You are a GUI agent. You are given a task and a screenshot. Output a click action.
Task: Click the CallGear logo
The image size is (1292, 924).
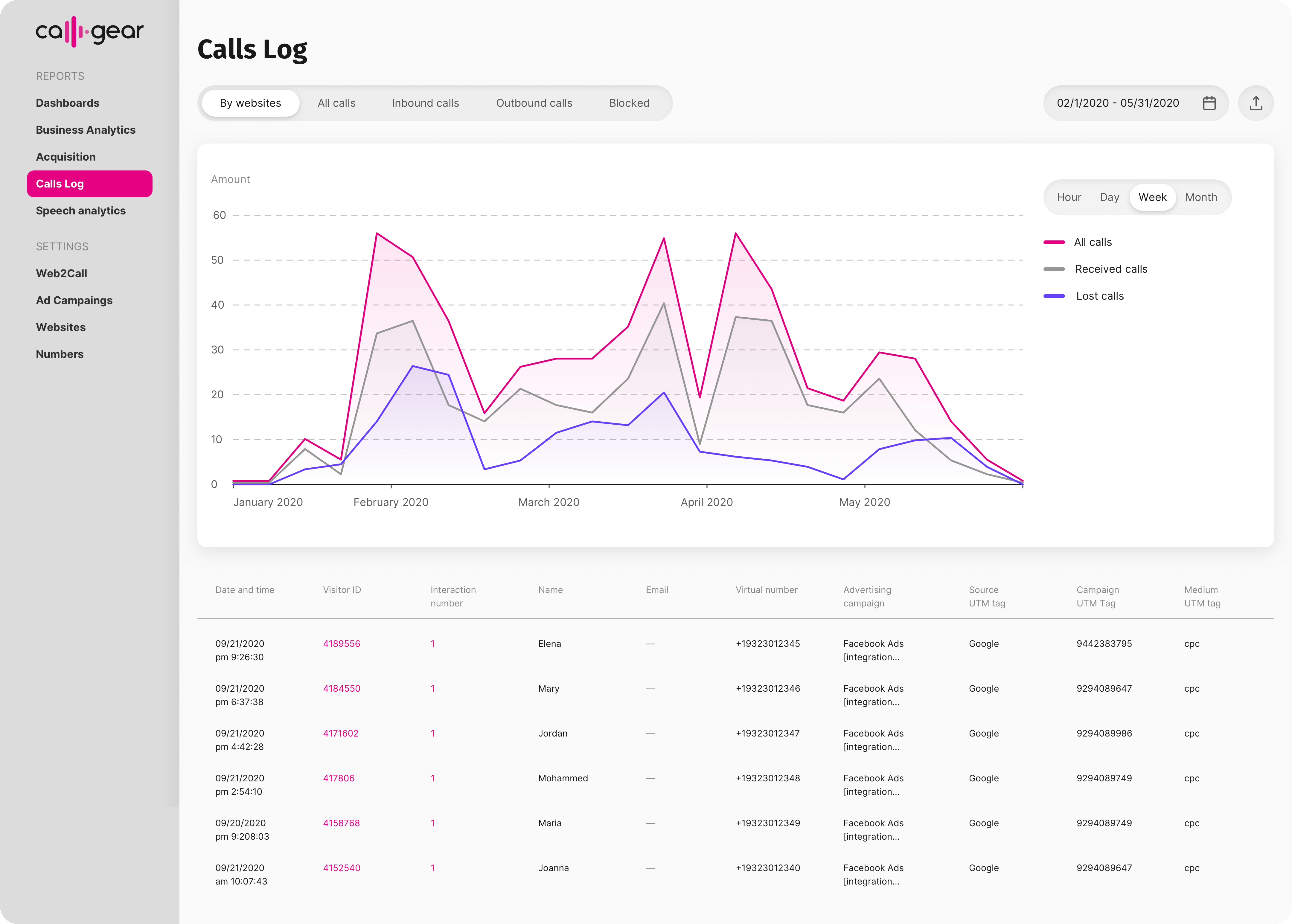[89, 31]
